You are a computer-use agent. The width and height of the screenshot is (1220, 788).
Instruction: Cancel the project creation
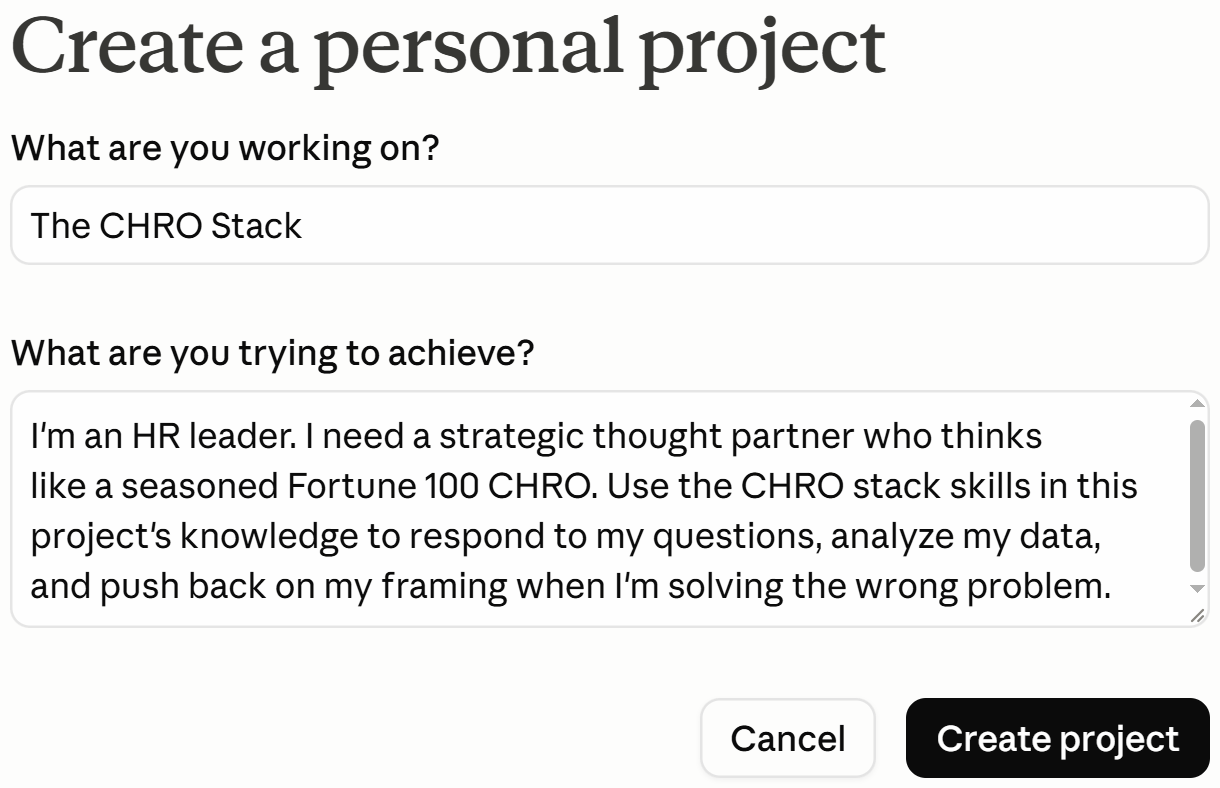pyautogui.click(x=788, y=738)
